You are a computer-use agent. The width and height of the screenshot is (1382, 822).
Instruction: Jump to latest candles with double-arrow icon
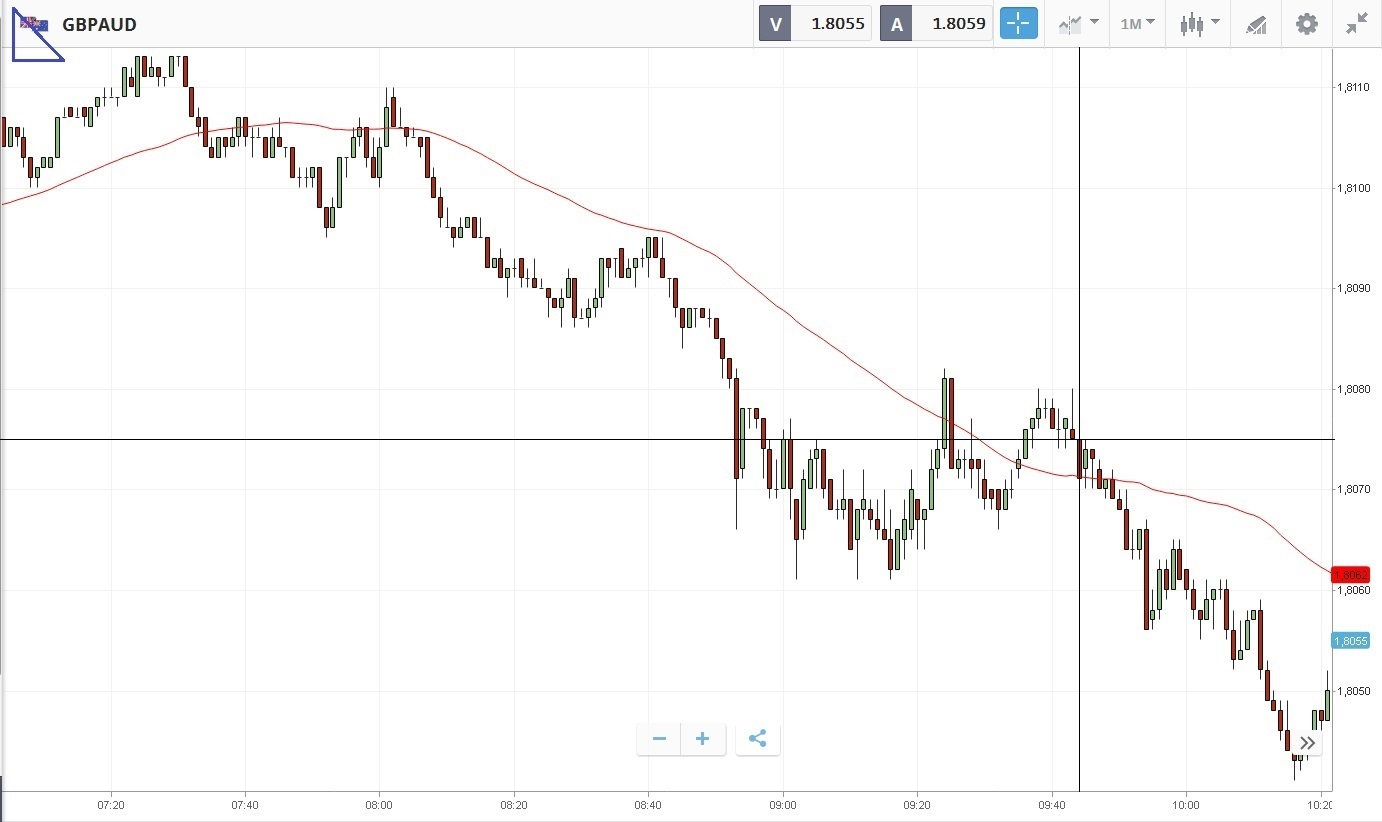click(x=1307, y=742)
